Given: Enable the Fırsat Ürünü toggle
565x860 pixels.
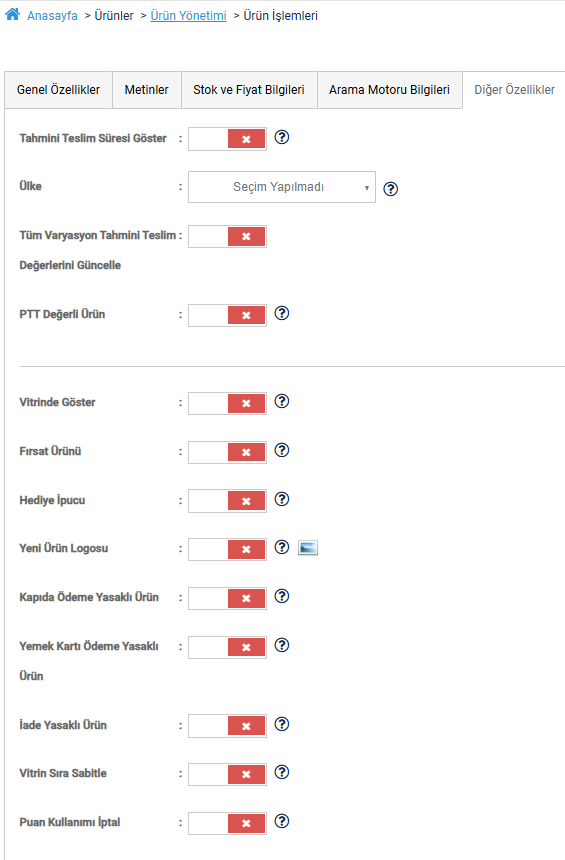Looking at the screenshot, I should [228, 452].
